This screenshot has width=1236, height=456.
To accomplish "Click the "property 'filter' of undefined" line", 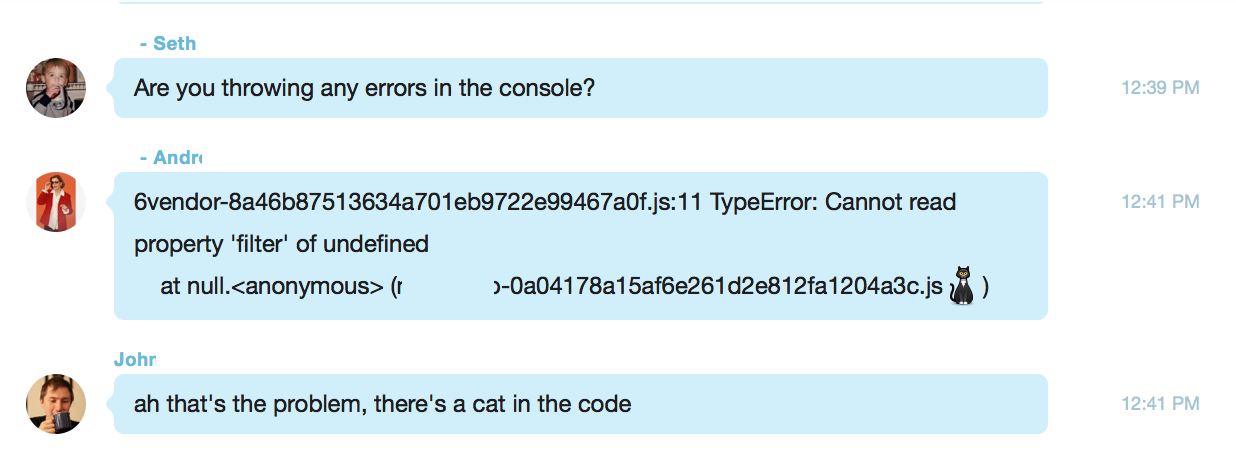I will pyautogui.click(x=281, y=244).
